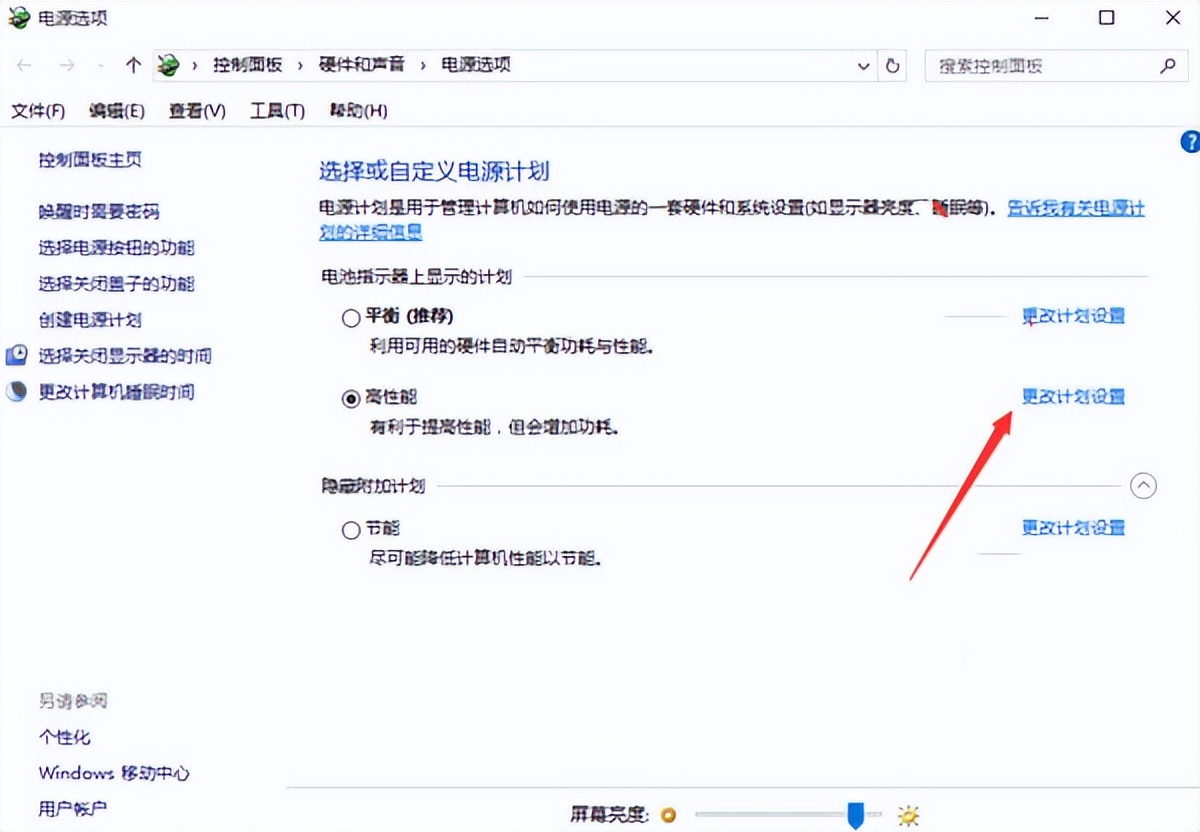Select the 节能 power plan radio button
Image resolution: width=1200 pixels, height=832 pixels.
coord(351,529)
